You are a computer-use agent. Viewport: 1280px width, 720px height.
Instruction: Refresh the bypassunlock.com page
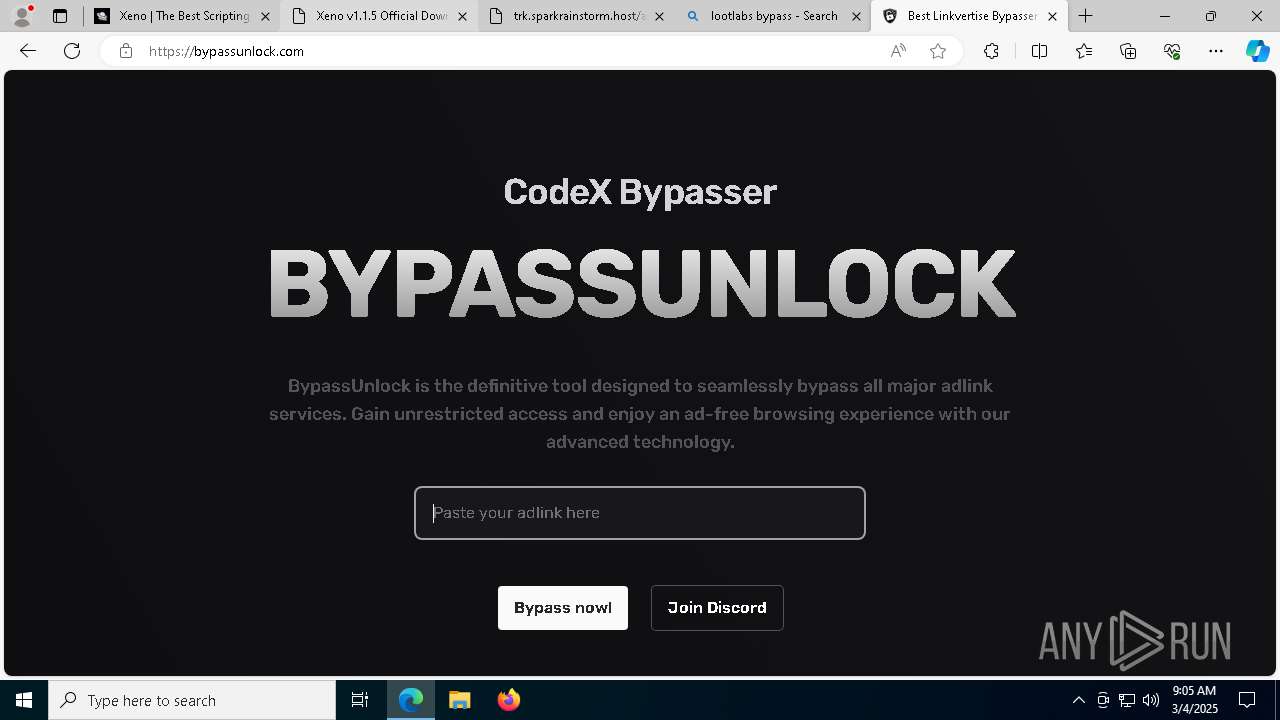(72, 51)
